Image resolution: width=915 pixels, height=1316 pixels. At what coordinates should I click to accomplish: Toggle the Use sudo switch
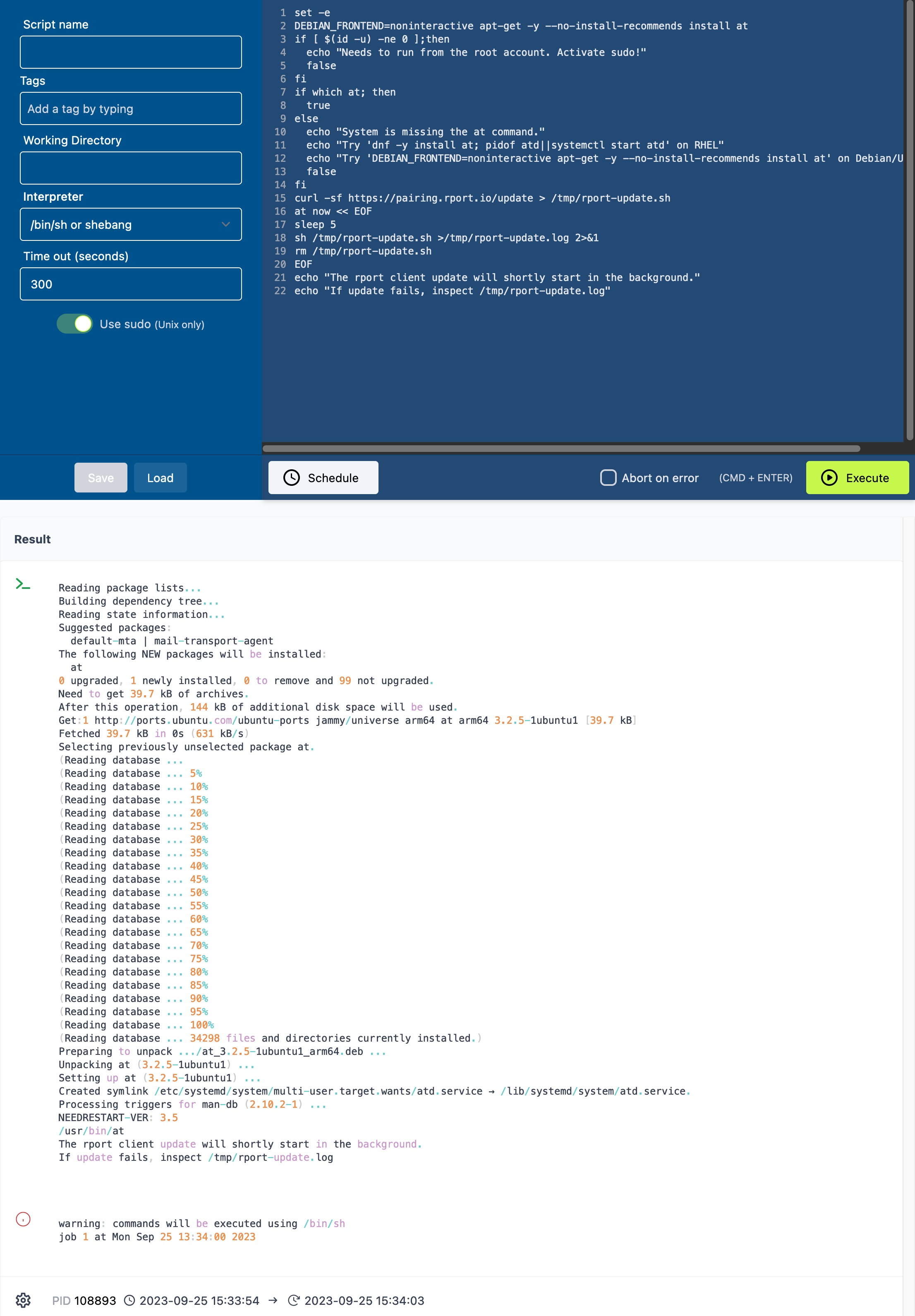[x=74, y=324]
